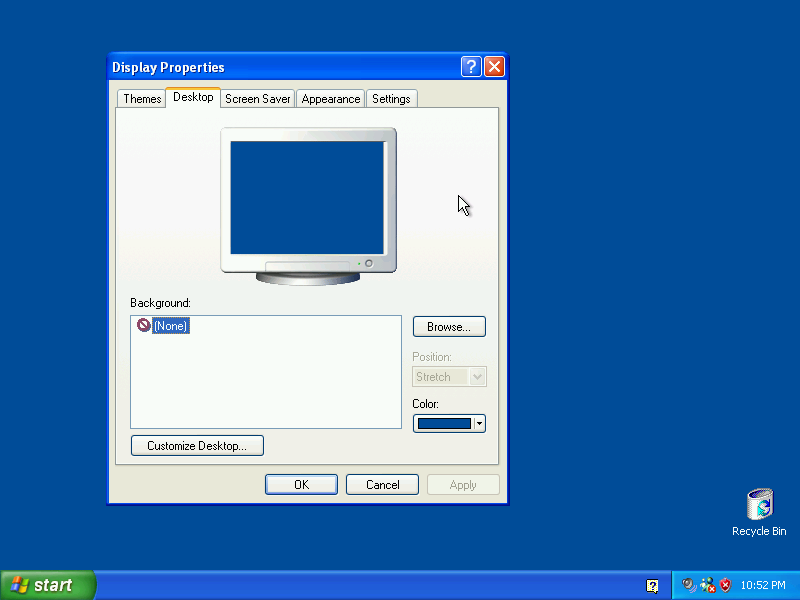Select the Desktop tab
This screenshot has width=800, height=600.
(x=193, y=97)
